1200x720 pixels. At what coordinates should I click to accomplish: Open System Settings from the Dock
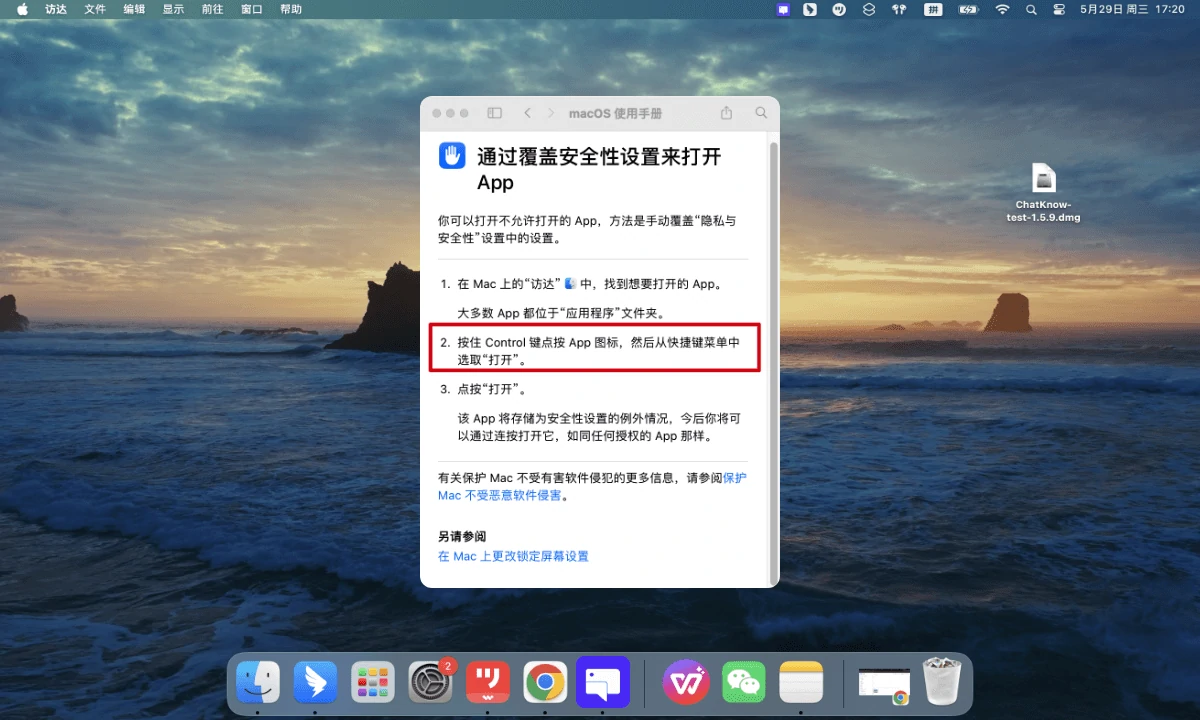pos(431,682)
